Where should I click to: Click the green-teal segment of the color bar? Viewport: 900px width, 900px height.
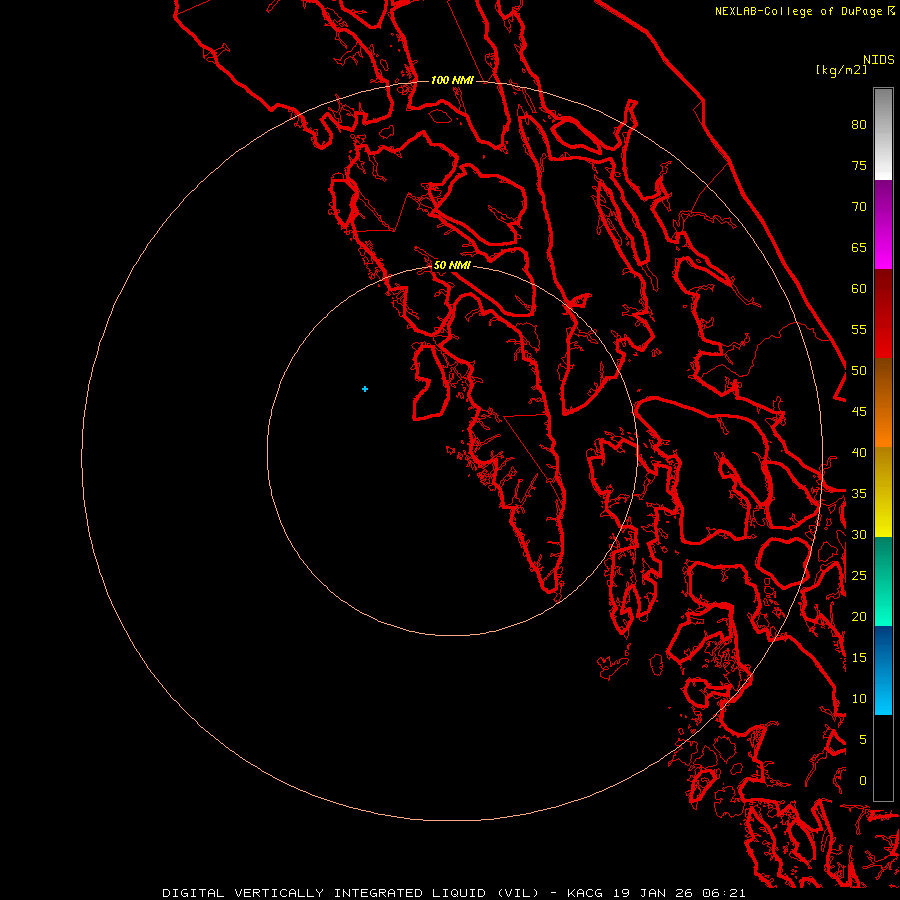coord(883,581)
